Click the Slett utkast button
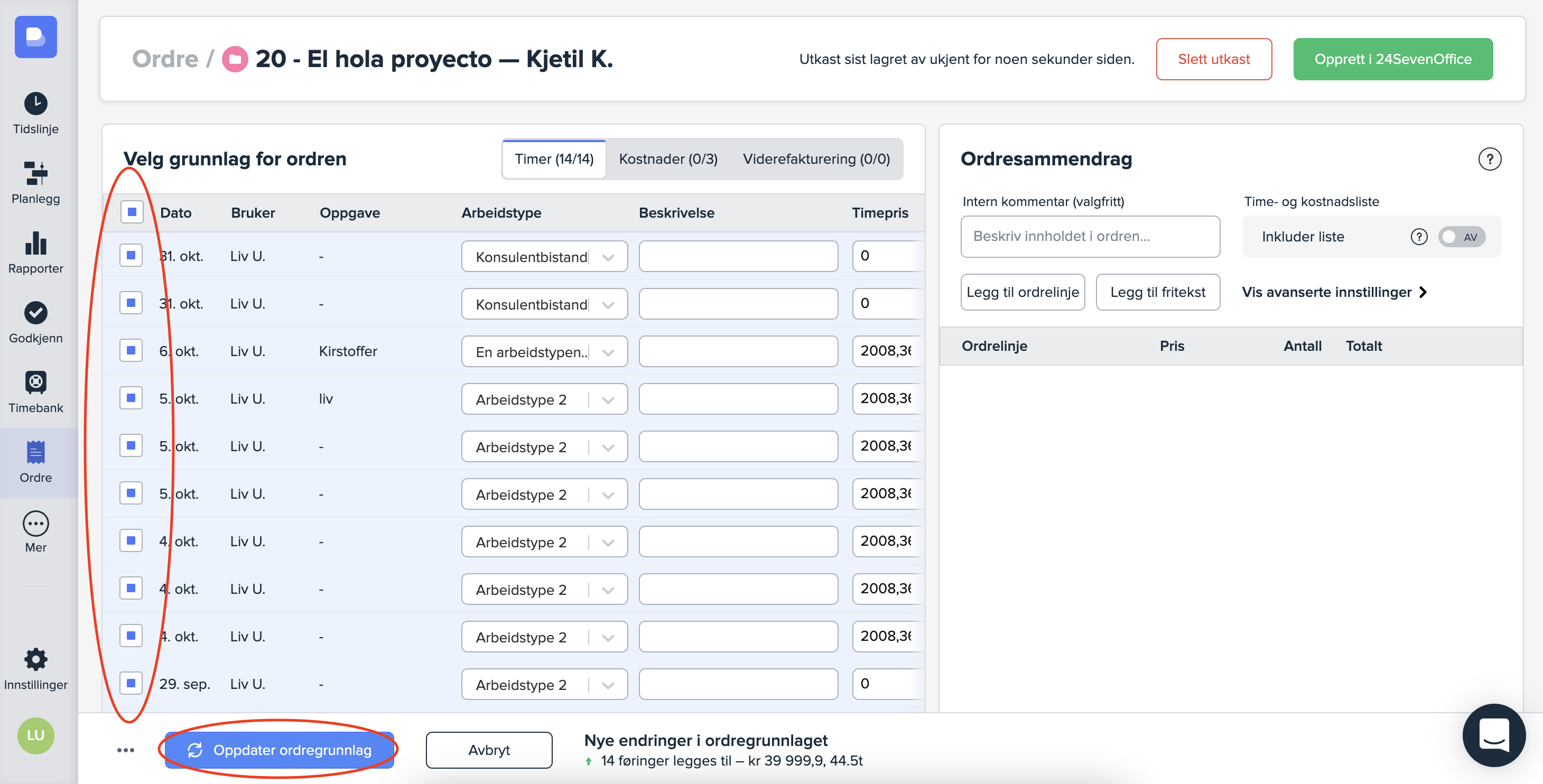The image size is (1543, 784). point(1213,59)
